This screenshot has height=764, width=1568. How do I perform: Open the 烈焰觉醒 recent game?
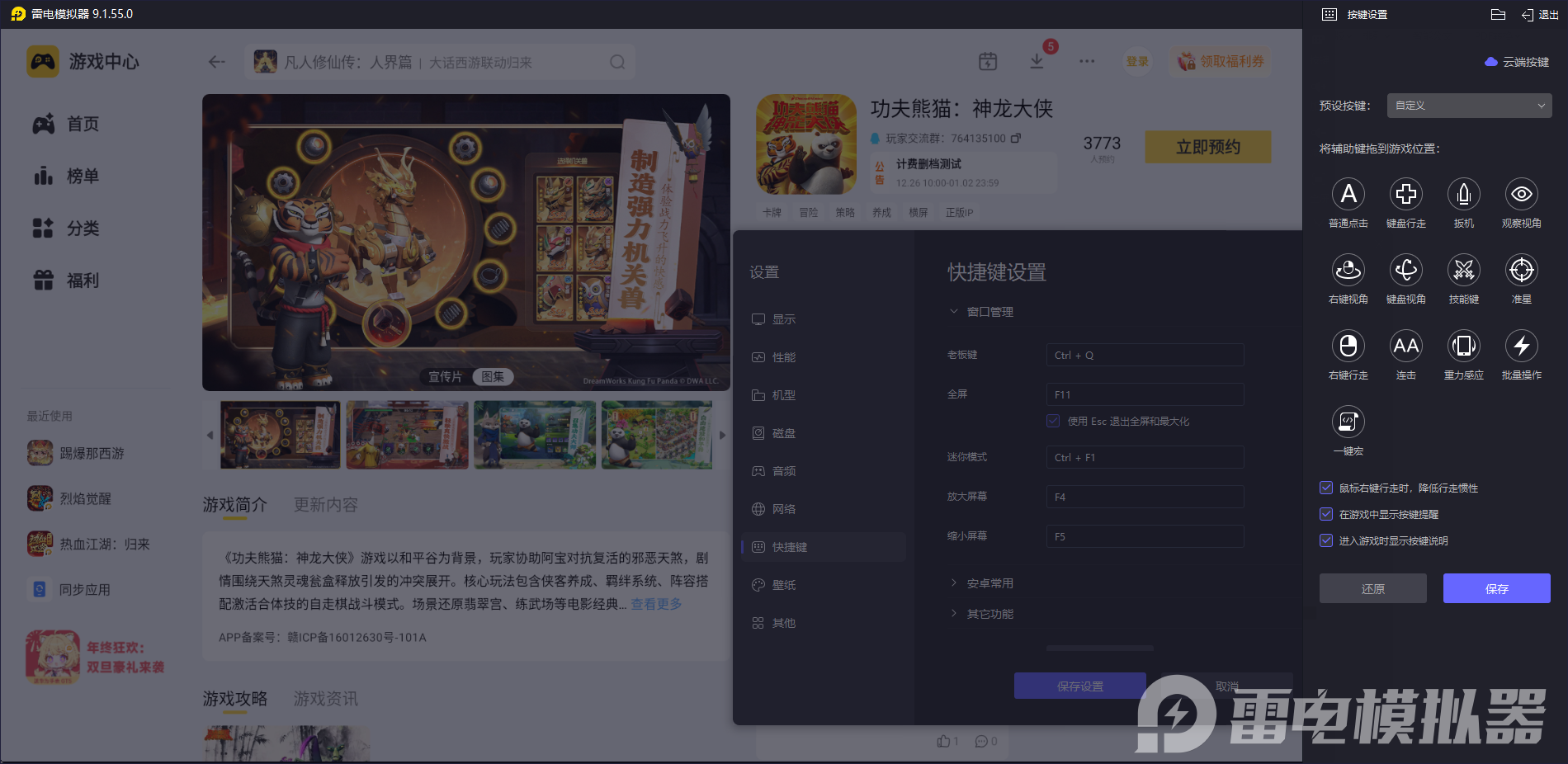(x=69, y=498)
